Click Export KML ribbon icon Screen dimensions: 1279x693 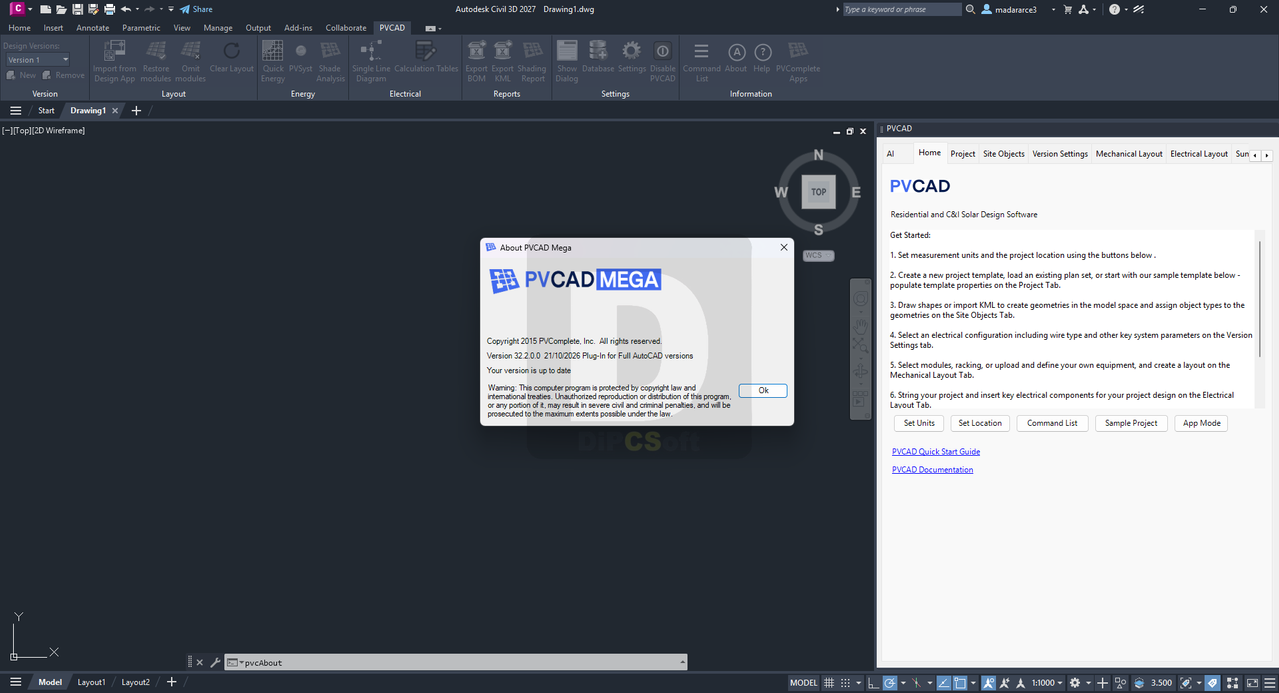coord(503,61)
